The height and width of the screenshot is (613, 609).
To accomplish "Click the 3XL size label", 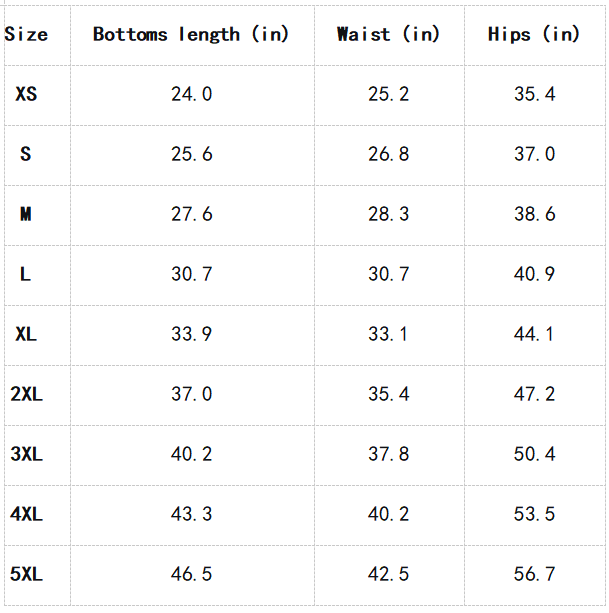I will (26, 454).
